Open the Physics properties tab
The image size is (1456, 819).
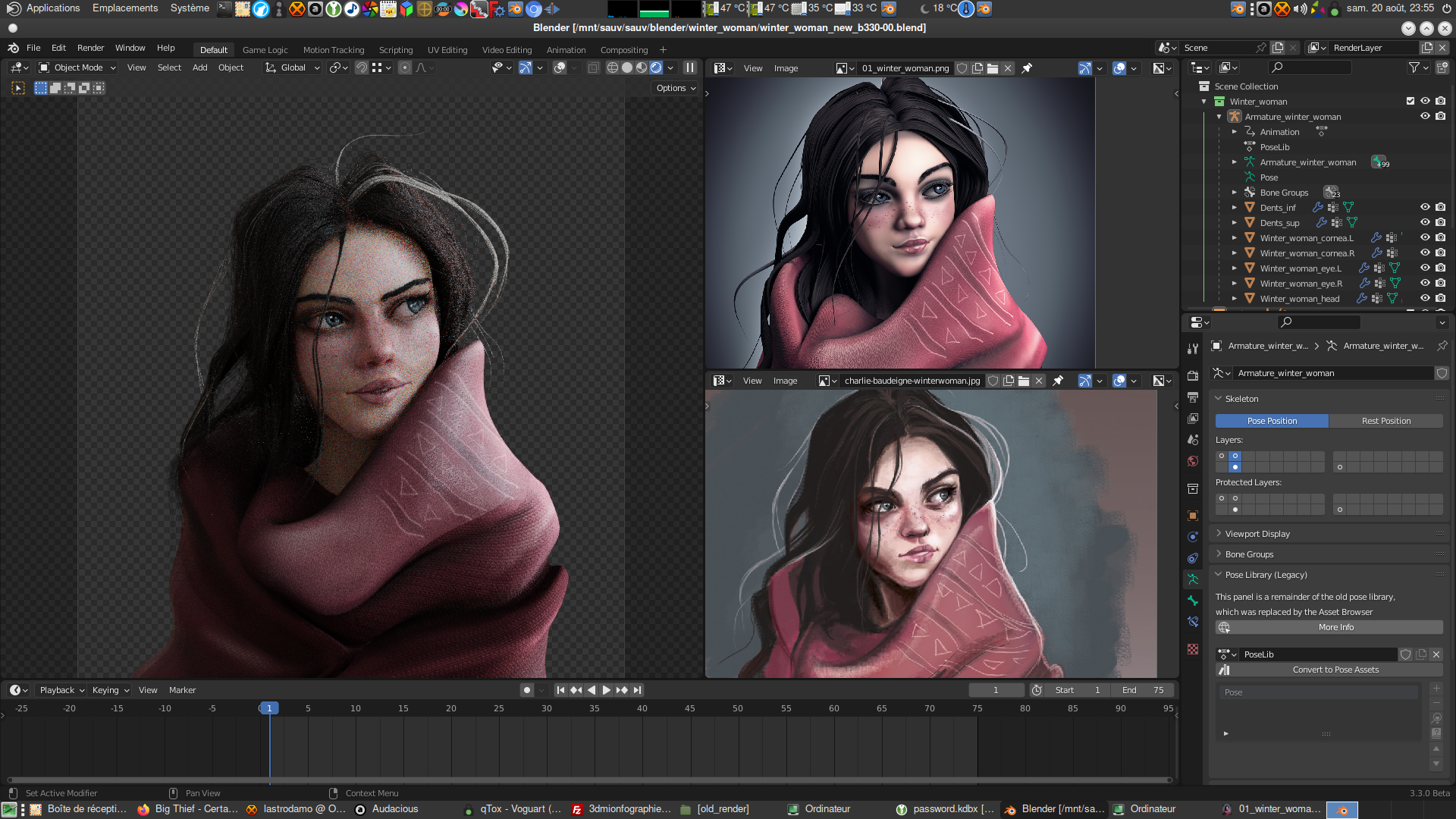tap(1193, 537)
